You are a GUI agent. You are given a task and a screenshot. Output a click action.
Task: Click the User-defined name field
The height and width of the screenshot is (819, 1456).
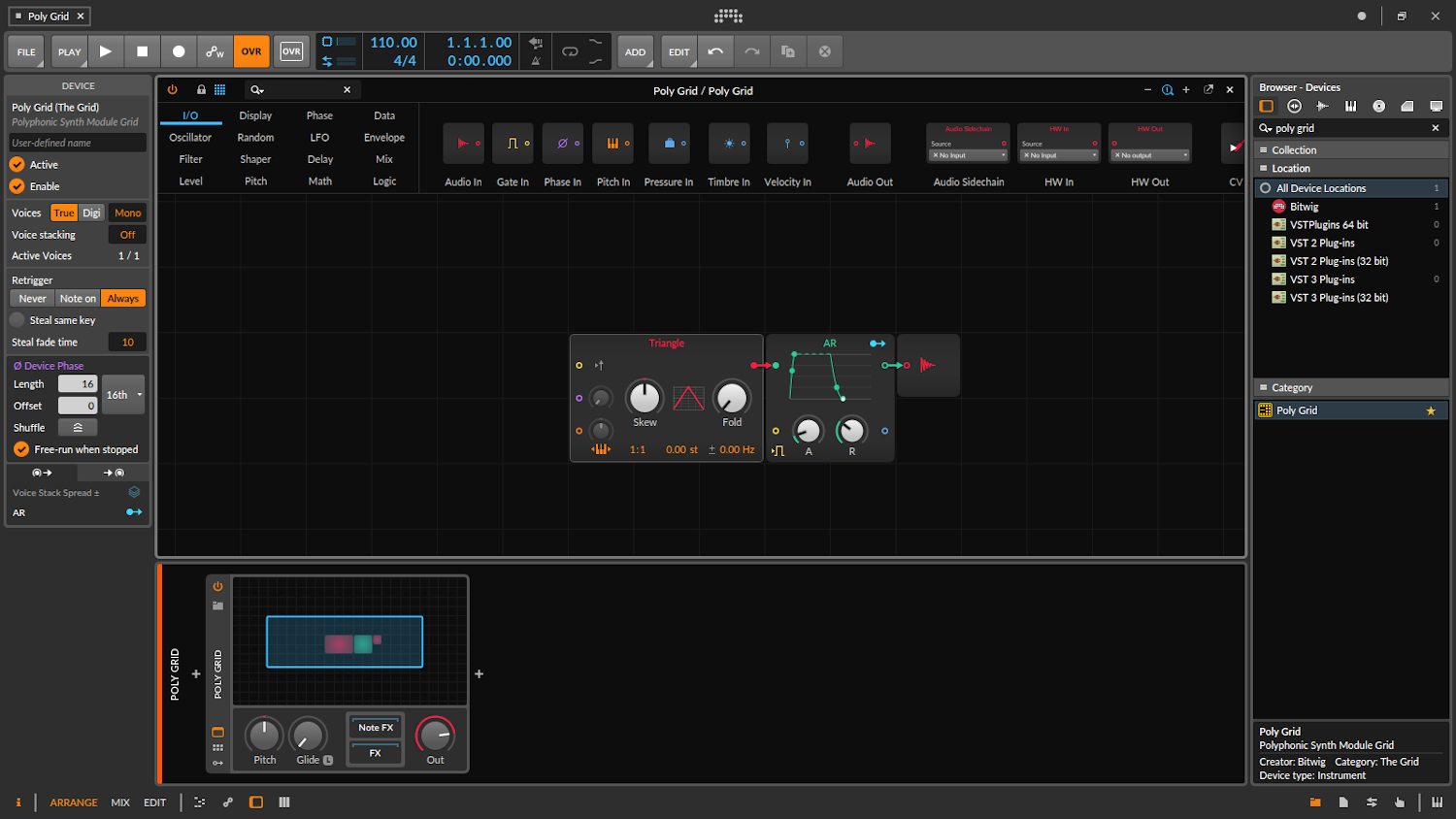click(x=79, y=143)
